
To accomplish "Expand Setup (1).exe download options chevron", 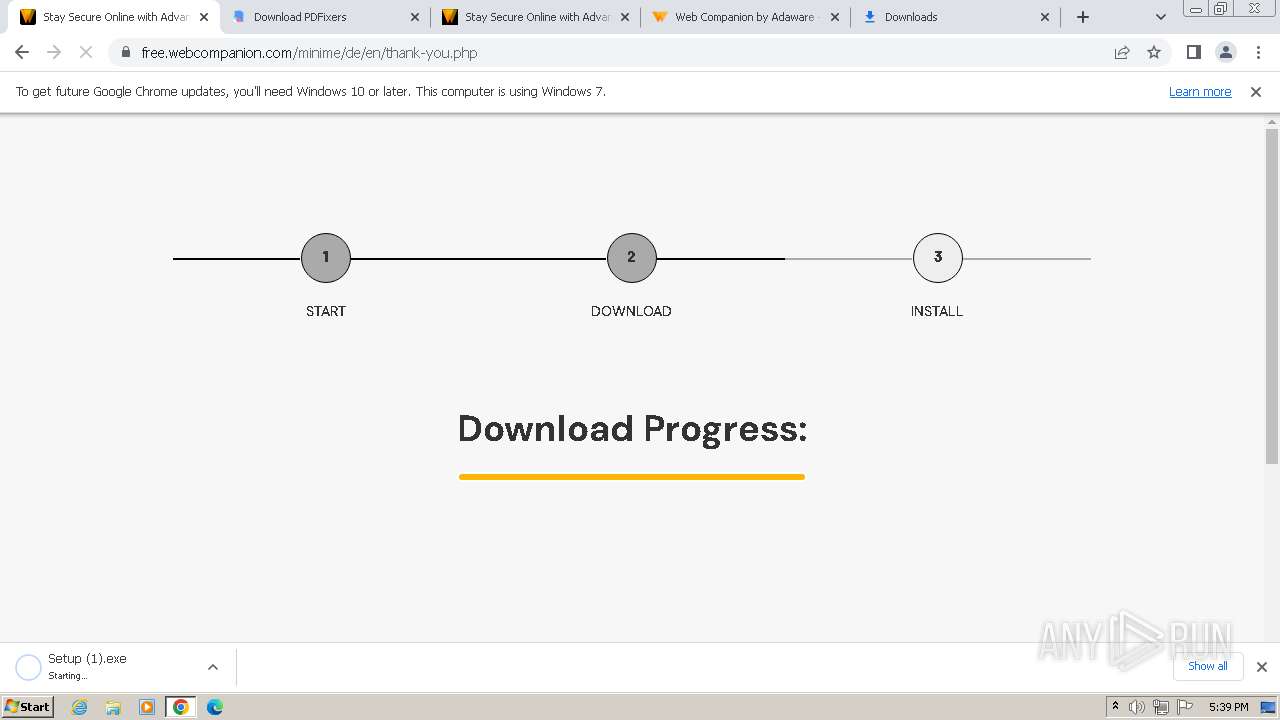I will point(213,667).
